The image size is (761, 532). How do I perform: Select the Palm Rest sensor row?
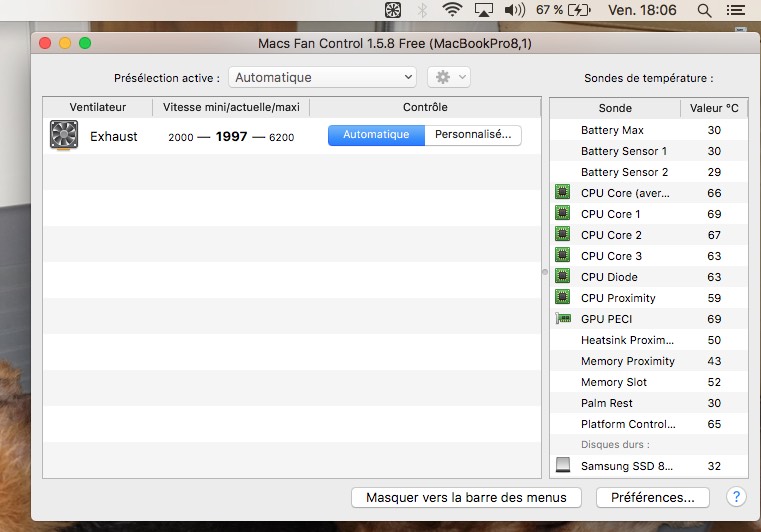pos(649,403)
